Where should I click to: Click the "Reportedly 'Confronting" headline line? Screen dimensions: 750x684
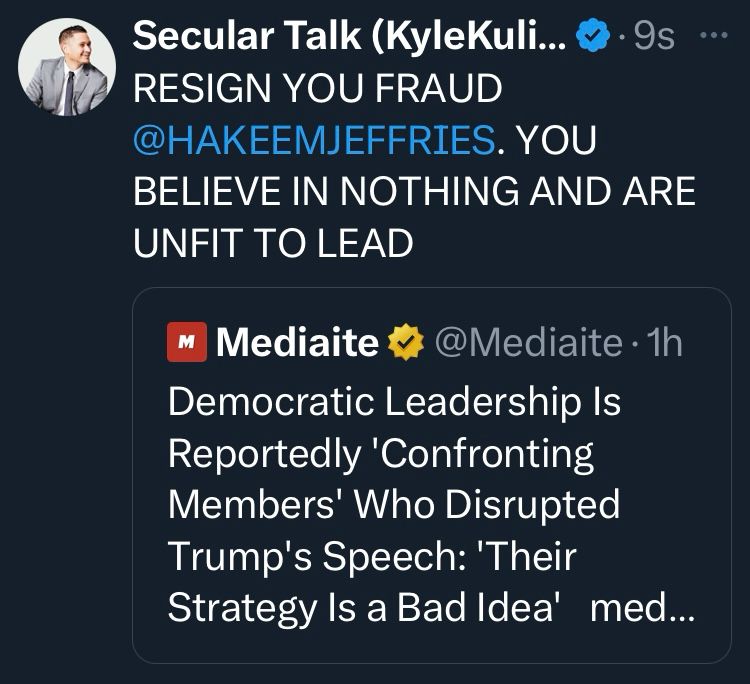(381, 454)
